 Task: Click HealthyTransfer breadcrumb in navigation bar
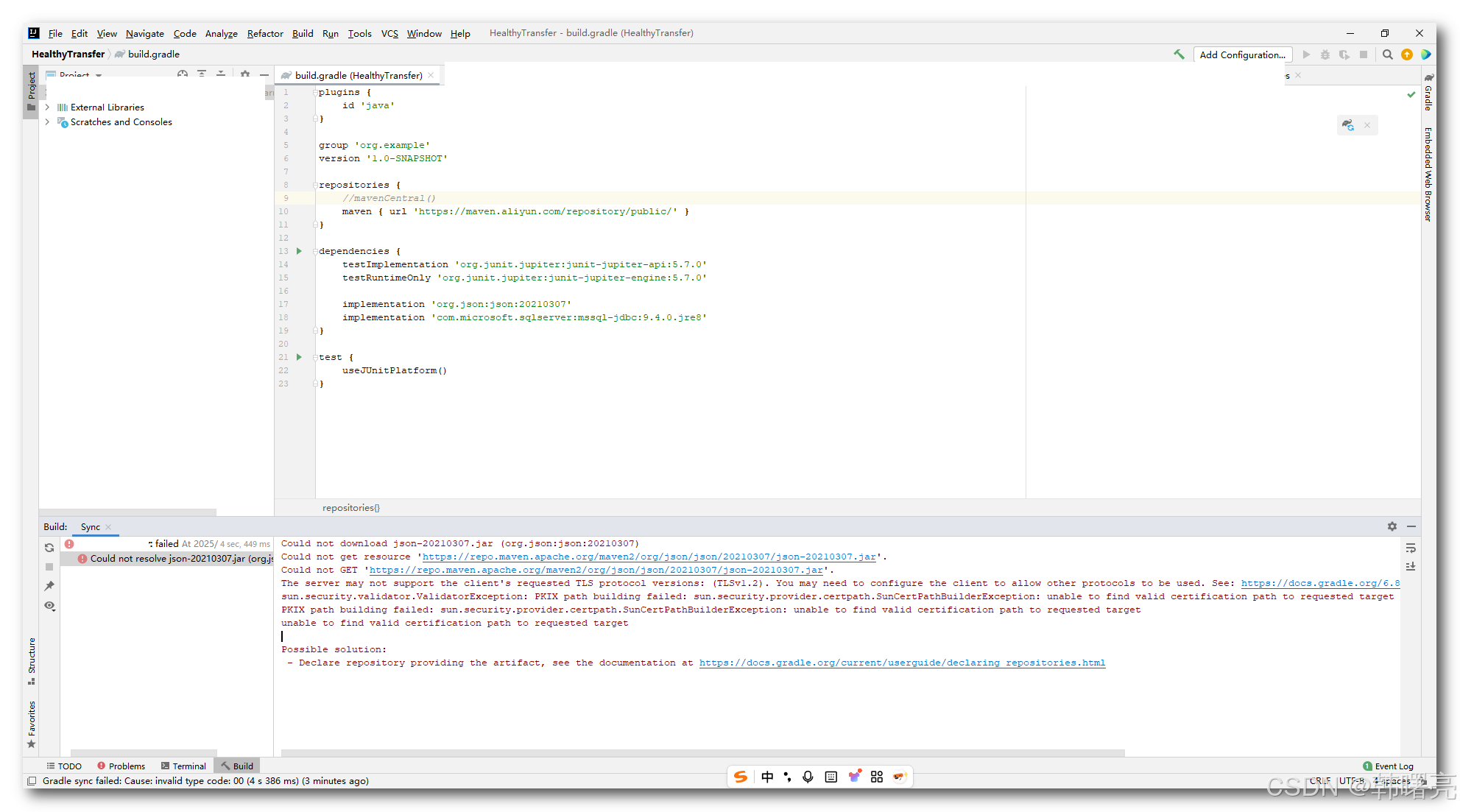(x=68, y=54)
